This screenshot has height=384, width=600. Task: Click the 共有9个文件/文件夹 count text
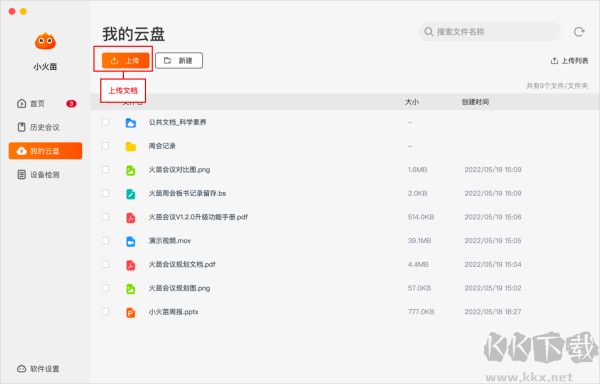[557, 86]
